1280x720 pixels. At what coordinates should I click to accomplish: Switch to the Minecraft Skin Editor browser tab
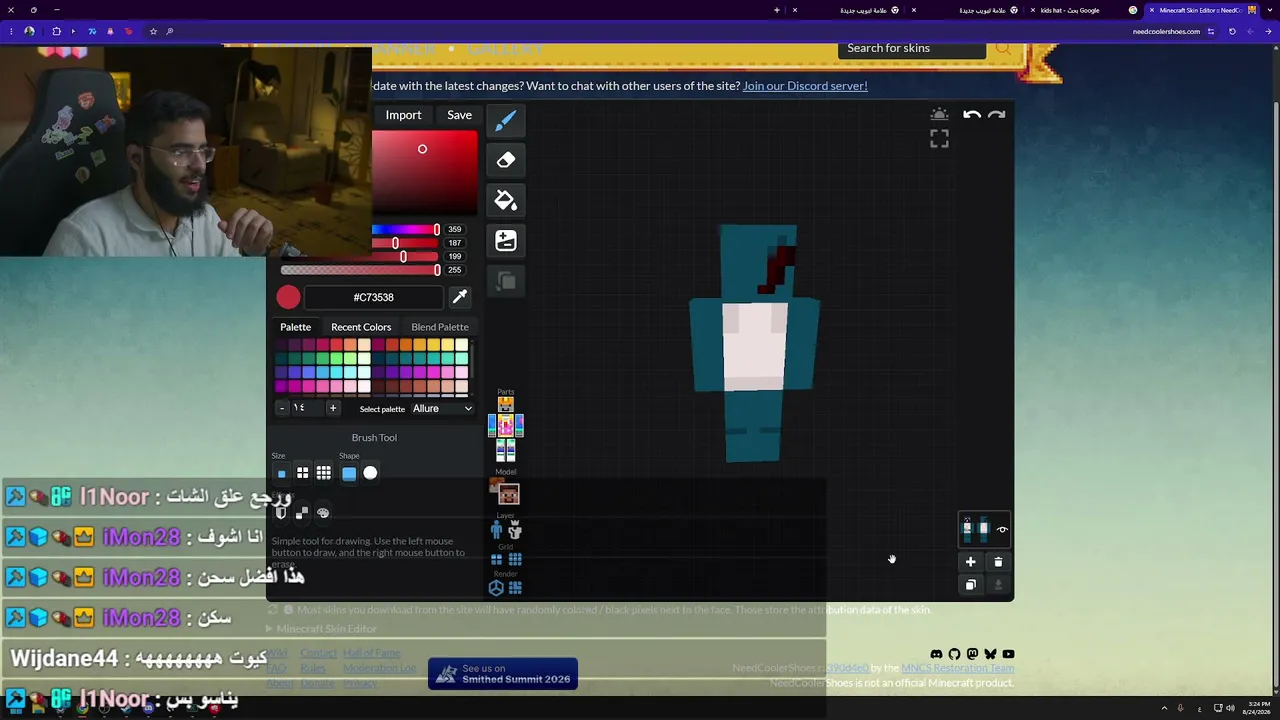point(1200,10)
